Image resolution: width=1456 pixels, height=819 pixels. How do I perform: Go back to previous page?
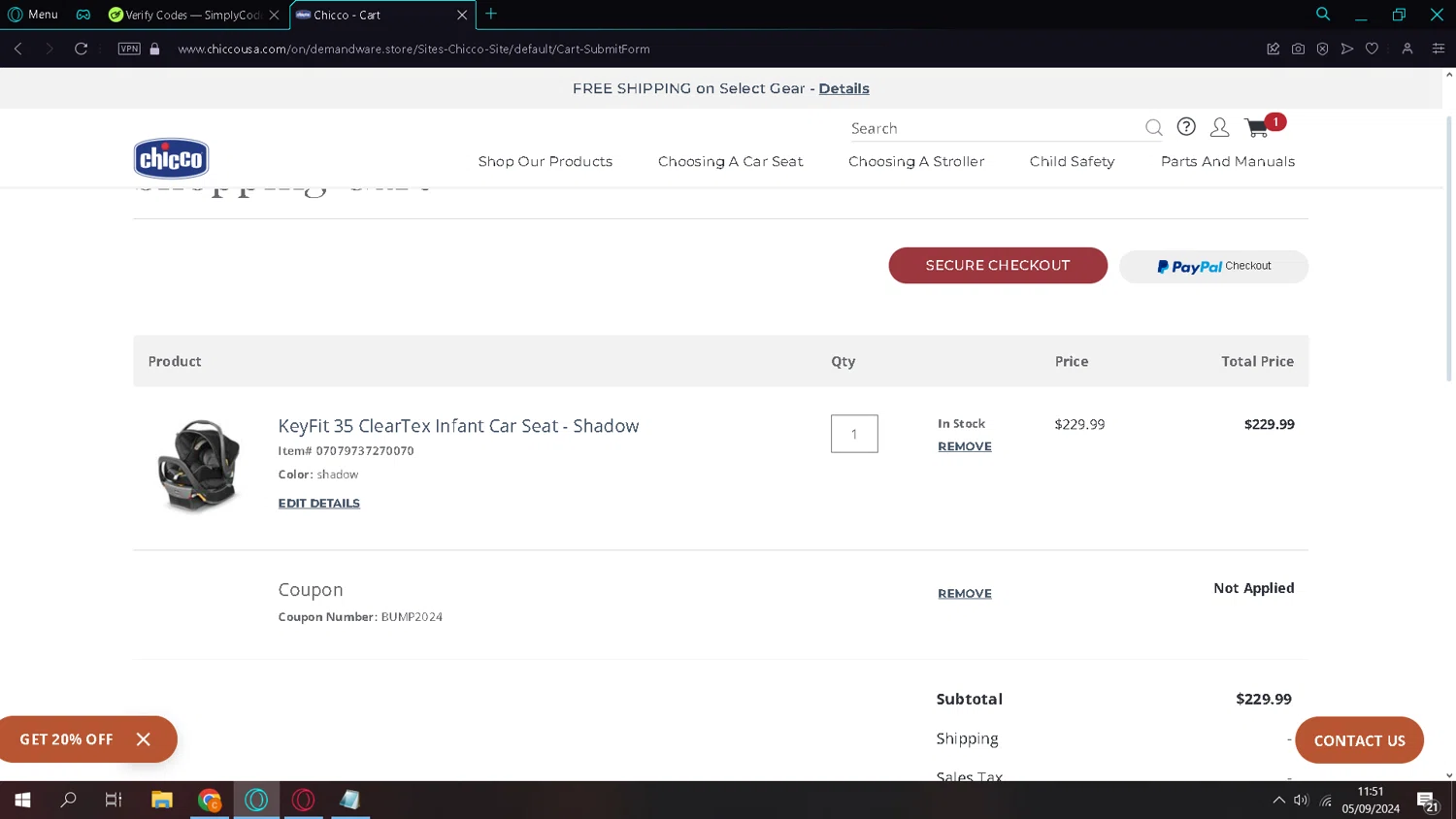pyautogui.click(x=18, y=49)
